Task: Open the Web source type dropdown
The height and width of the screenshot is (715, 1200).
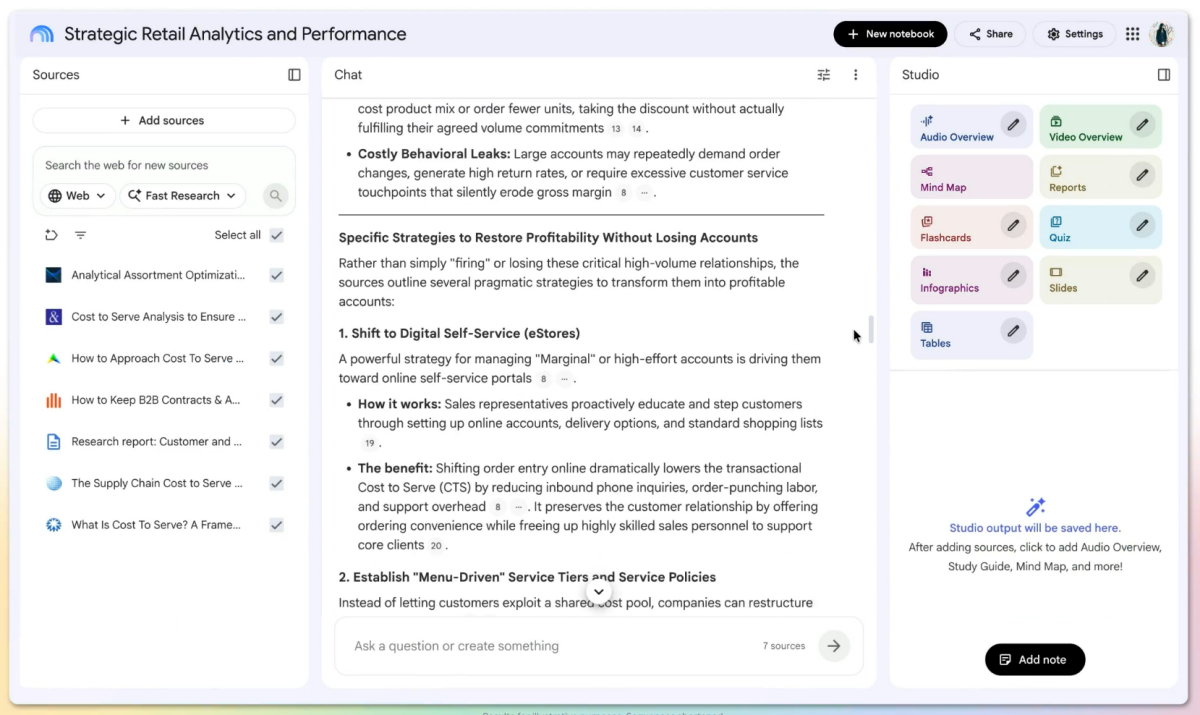Action: pos(77,196)
